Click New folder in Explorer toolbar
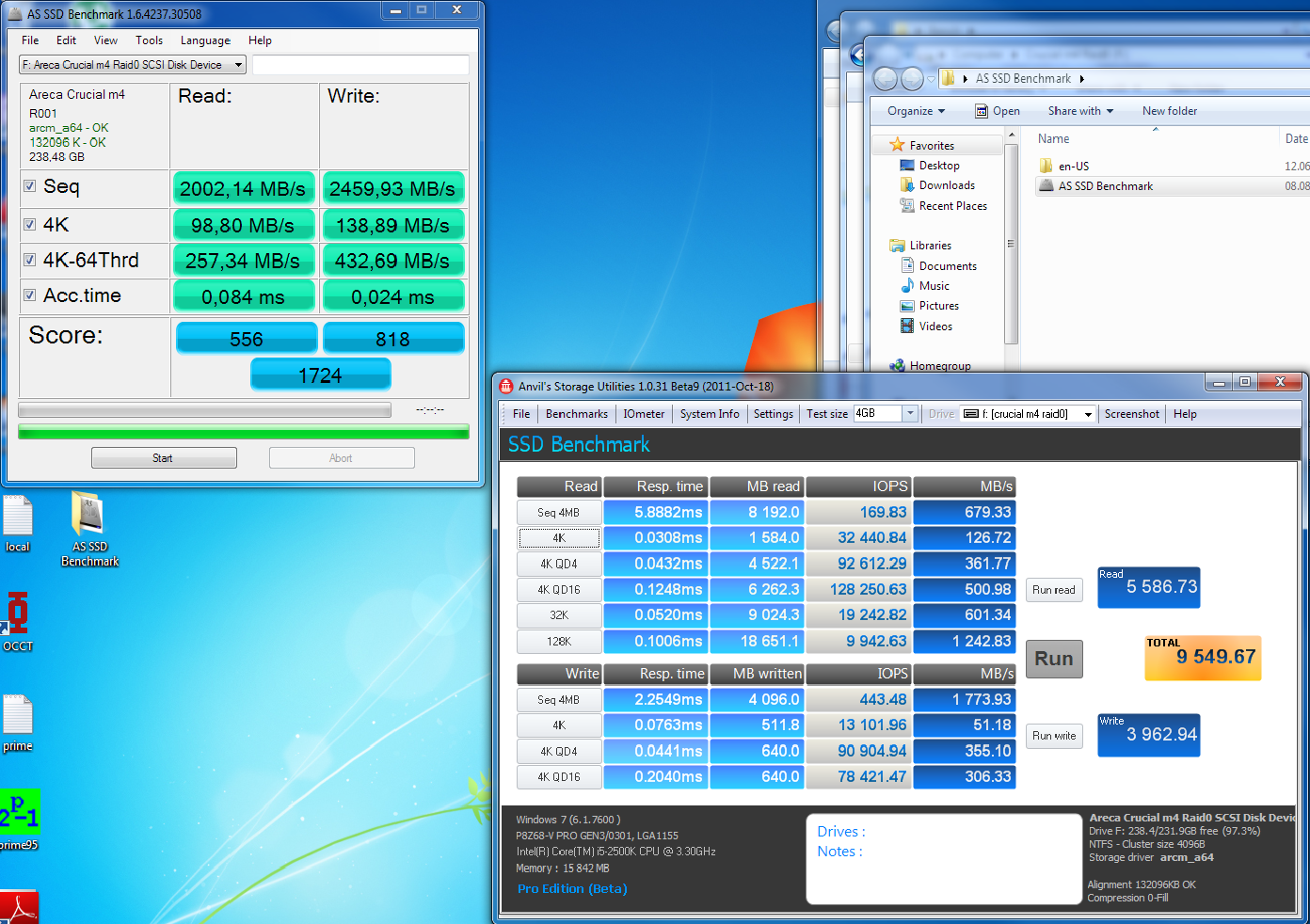The image size is (1310, 924). (x=1170, y=111)
